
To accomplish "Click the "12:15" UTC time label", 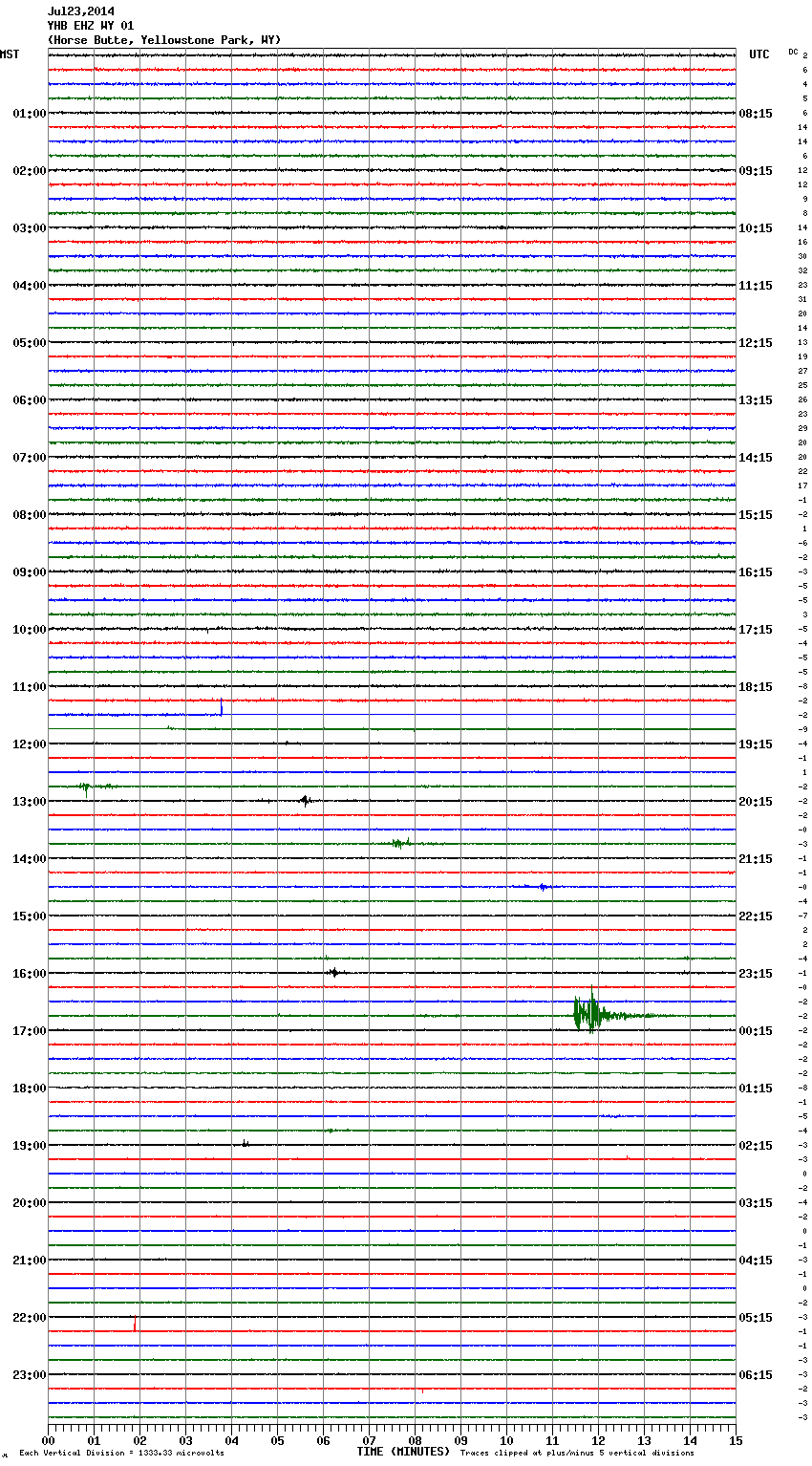I will [756, 343].
